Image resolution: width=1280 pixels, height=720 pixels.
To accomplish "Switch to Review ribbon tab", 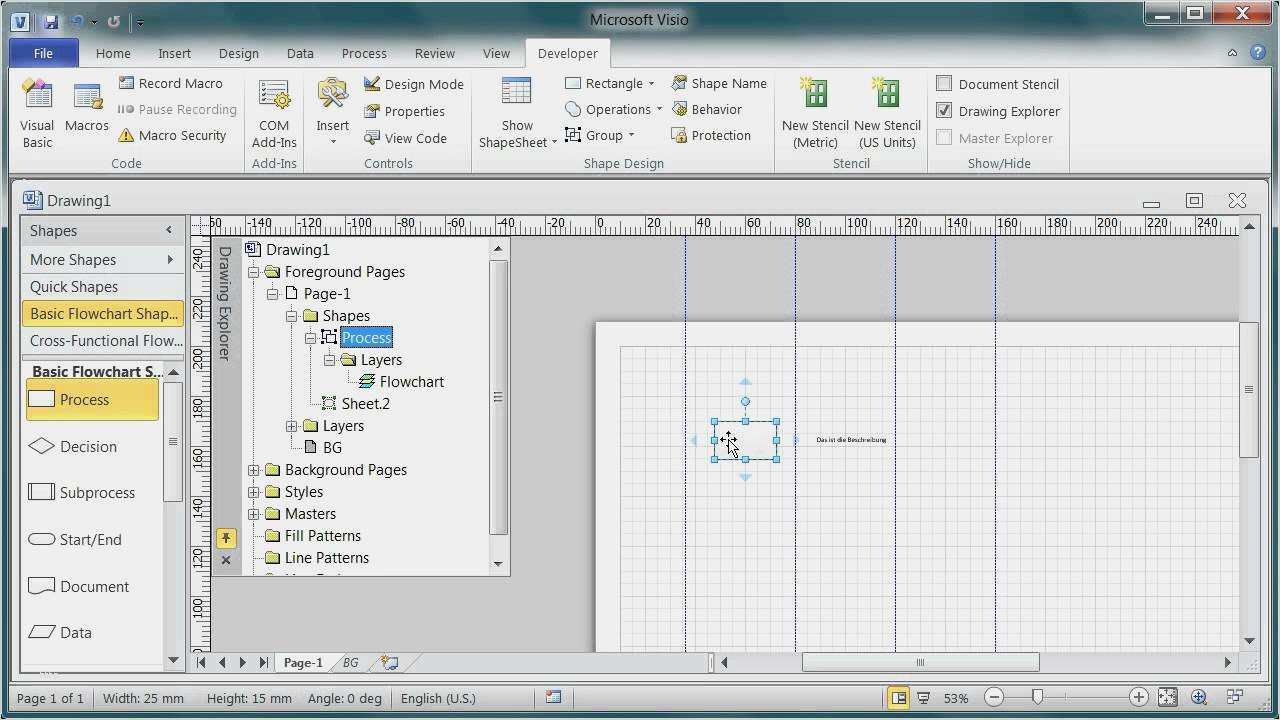I will pos(435,53).
